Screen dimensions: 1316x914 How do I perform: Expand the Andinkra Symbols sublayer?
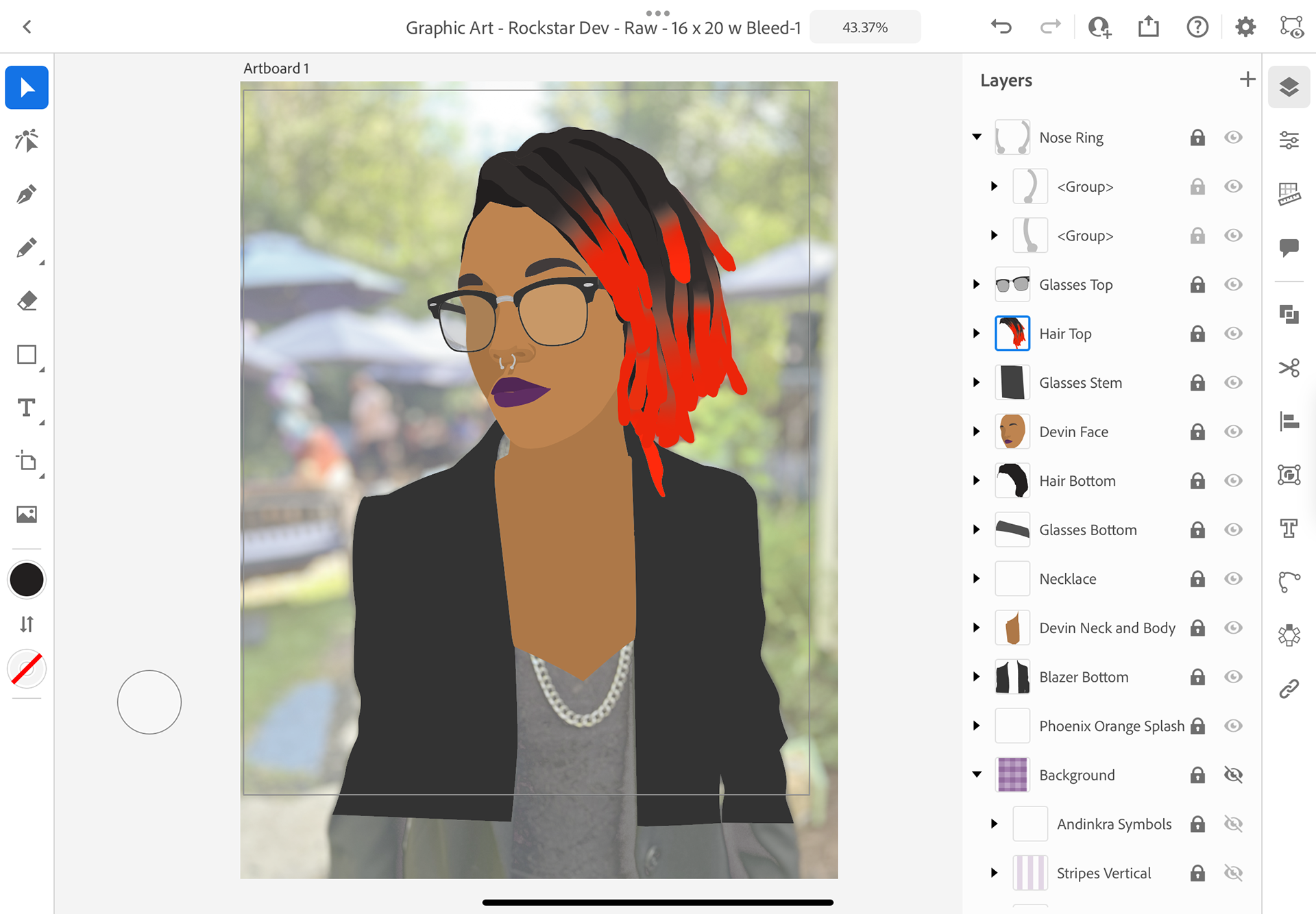pyautogui.click(x=995, y=824)
